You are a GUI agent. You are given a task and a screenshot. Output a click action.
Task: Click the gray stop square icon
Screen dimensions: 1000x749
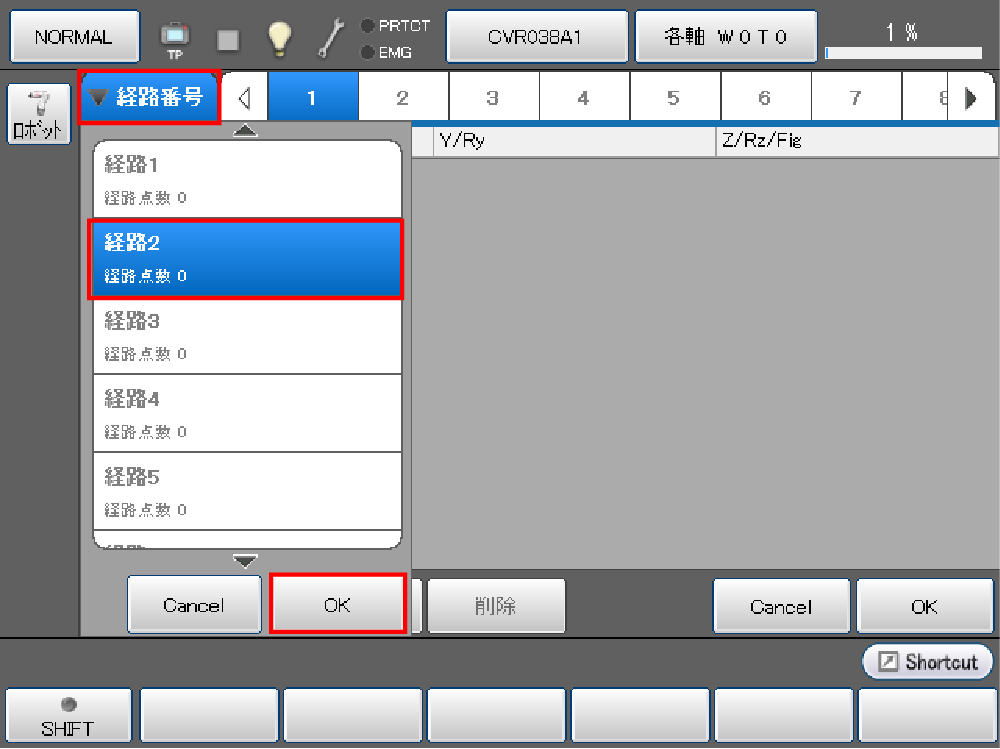228,38
